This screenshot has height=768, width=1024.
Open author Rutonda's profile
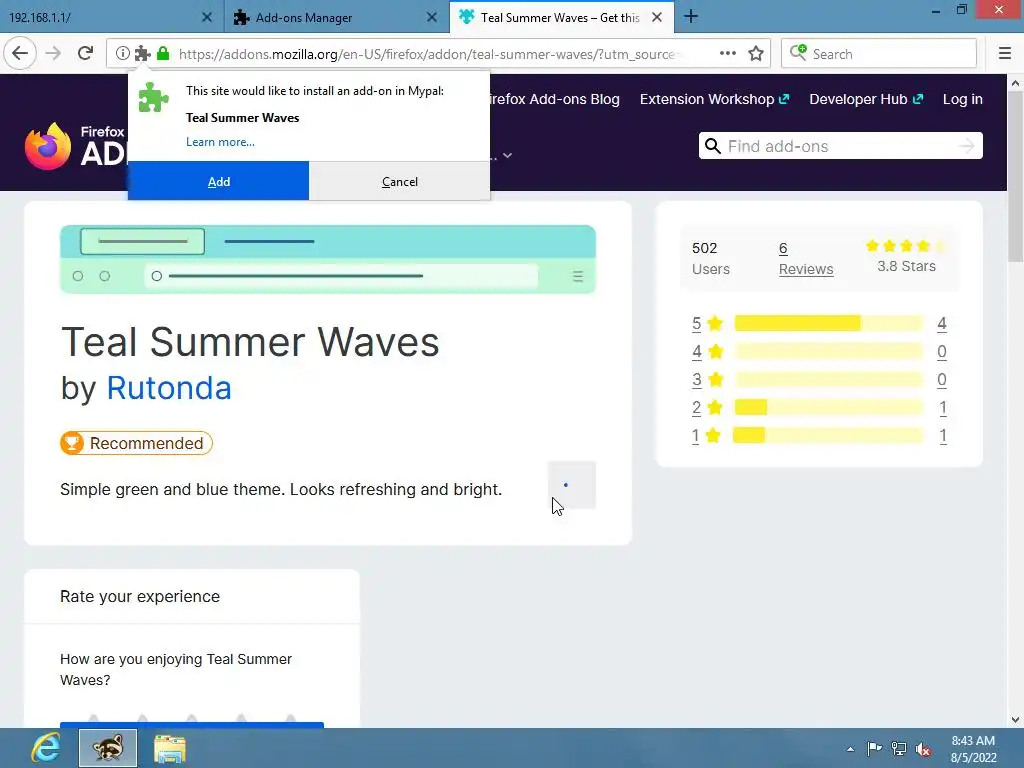[x=168, y=387]
